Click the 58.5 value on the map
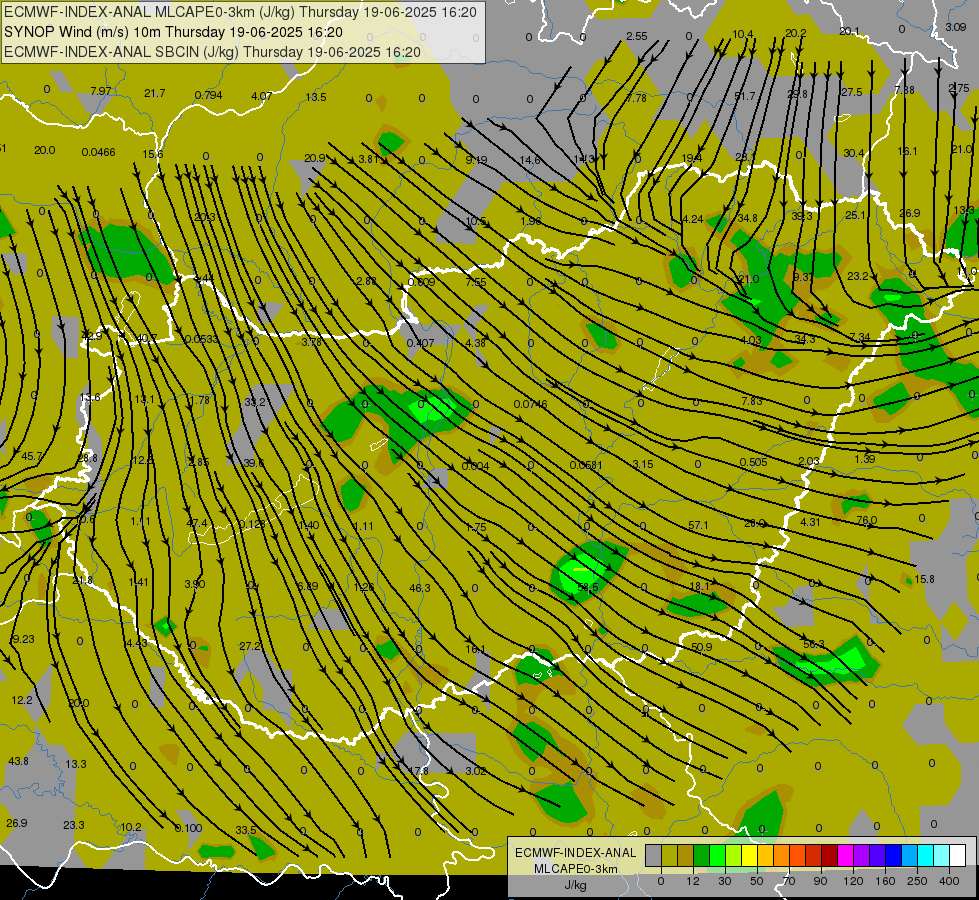This screenshot has height=900, width=979. point(588,588)
